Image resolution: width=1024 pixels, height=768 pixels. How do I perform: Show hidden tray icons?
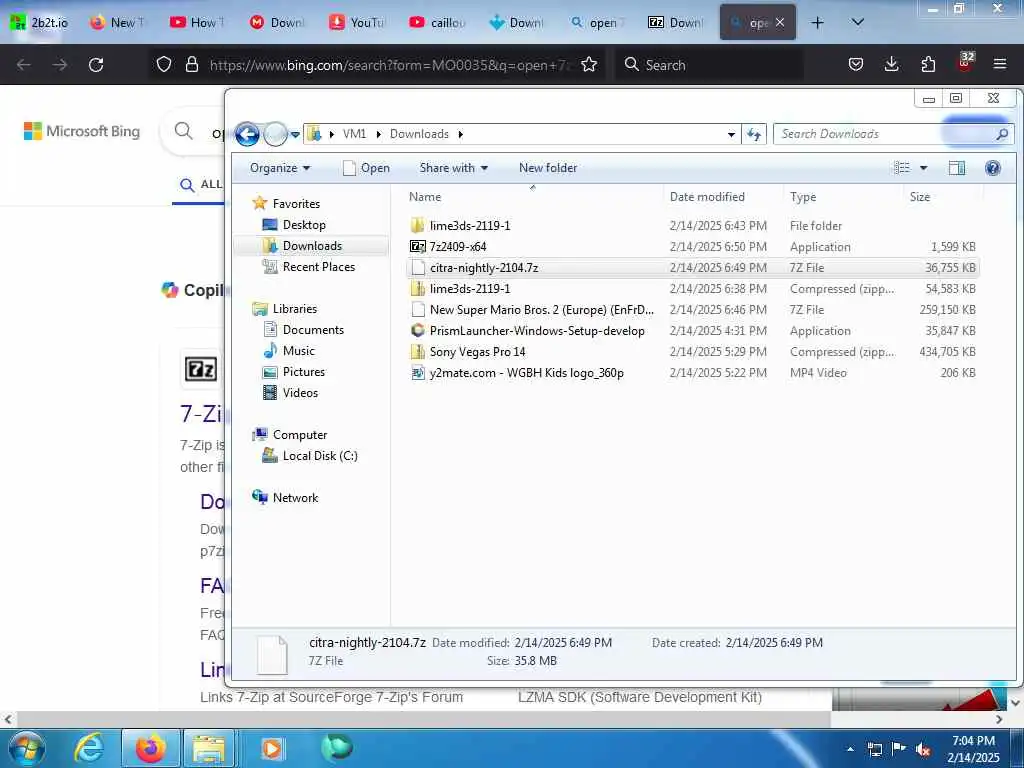click(x=850, y=750)
